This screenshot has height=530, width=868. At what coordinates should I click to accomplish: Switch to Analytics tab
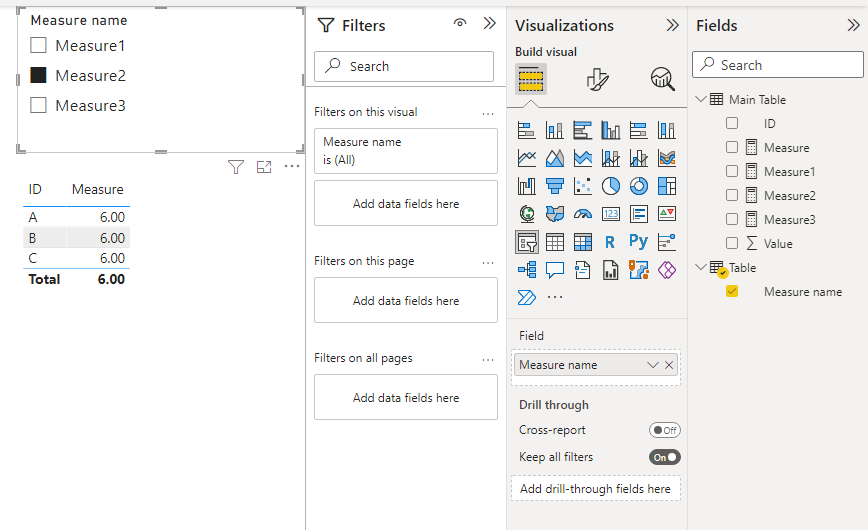[x=662, y=79]
